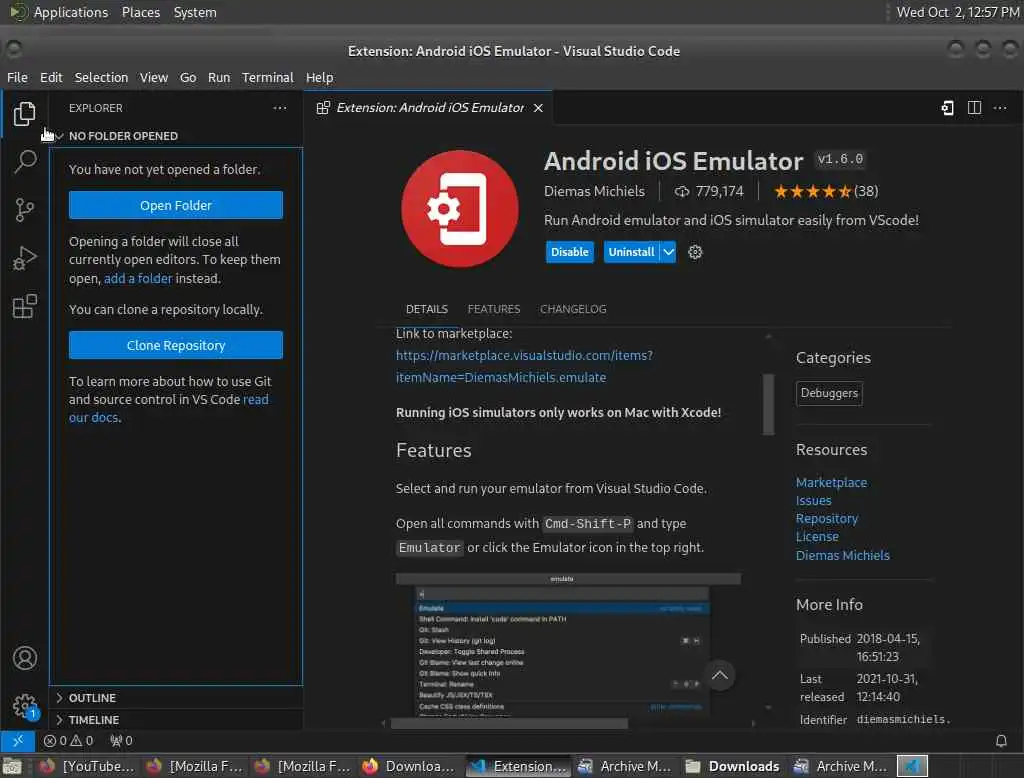This screenshot has width=1024, height=778.
Task: Open the Go menu
Action: pos(188,77)
